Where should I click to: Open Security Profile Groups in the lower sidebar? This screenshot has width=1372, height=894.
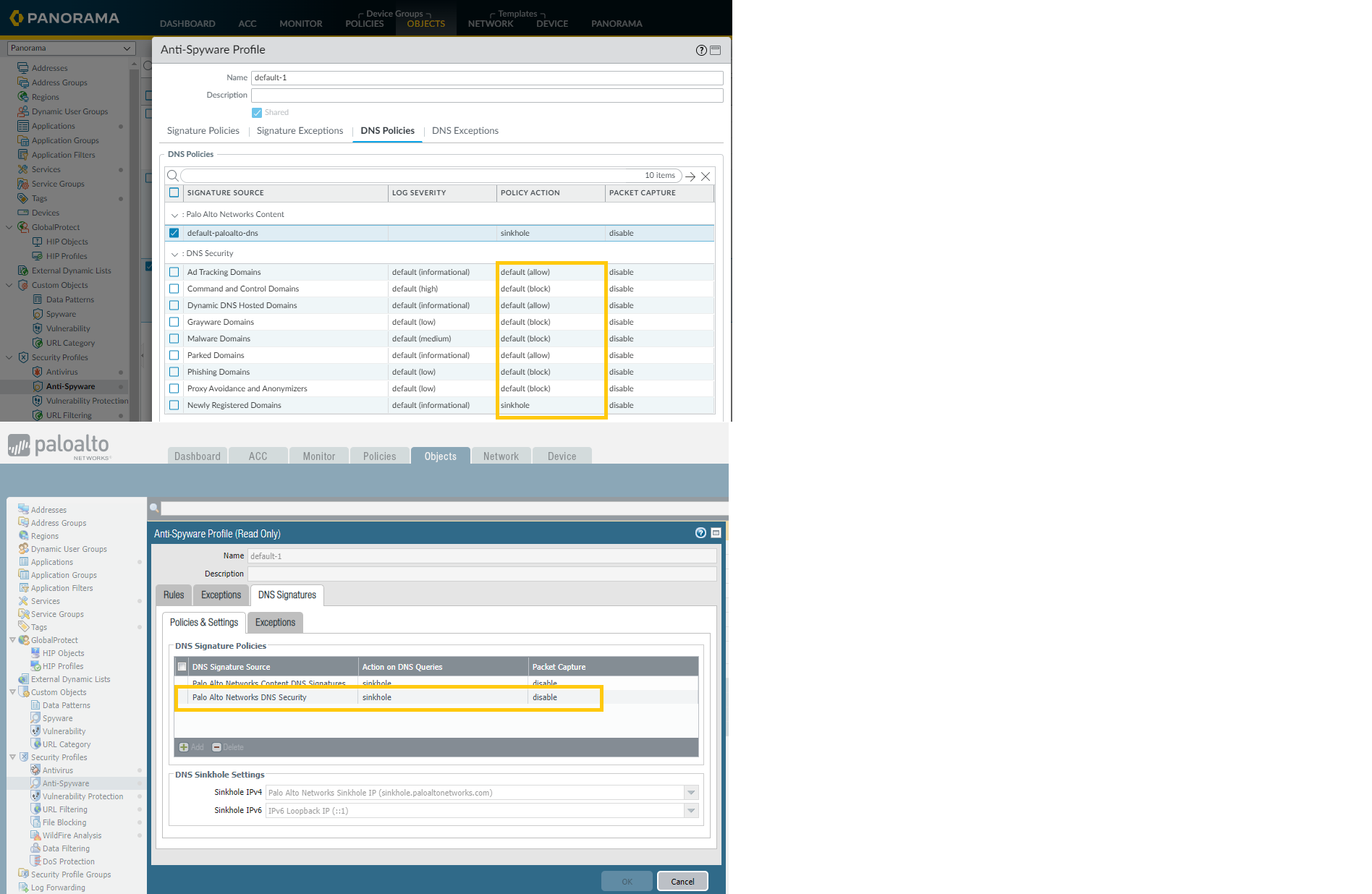(x=71, y=874)
